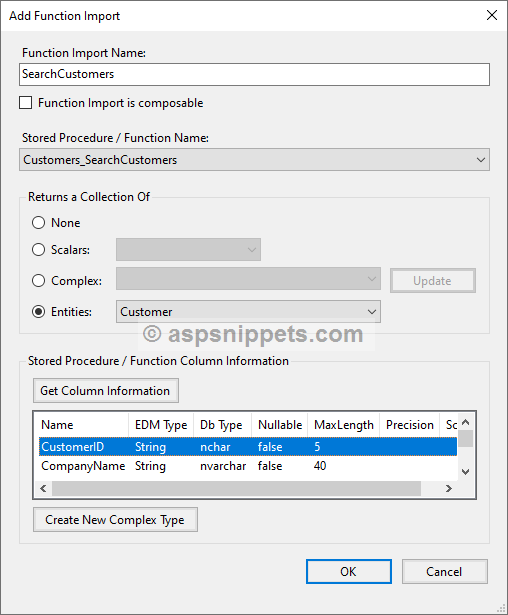Select the CompanyName row in column list

click(248, 466)
